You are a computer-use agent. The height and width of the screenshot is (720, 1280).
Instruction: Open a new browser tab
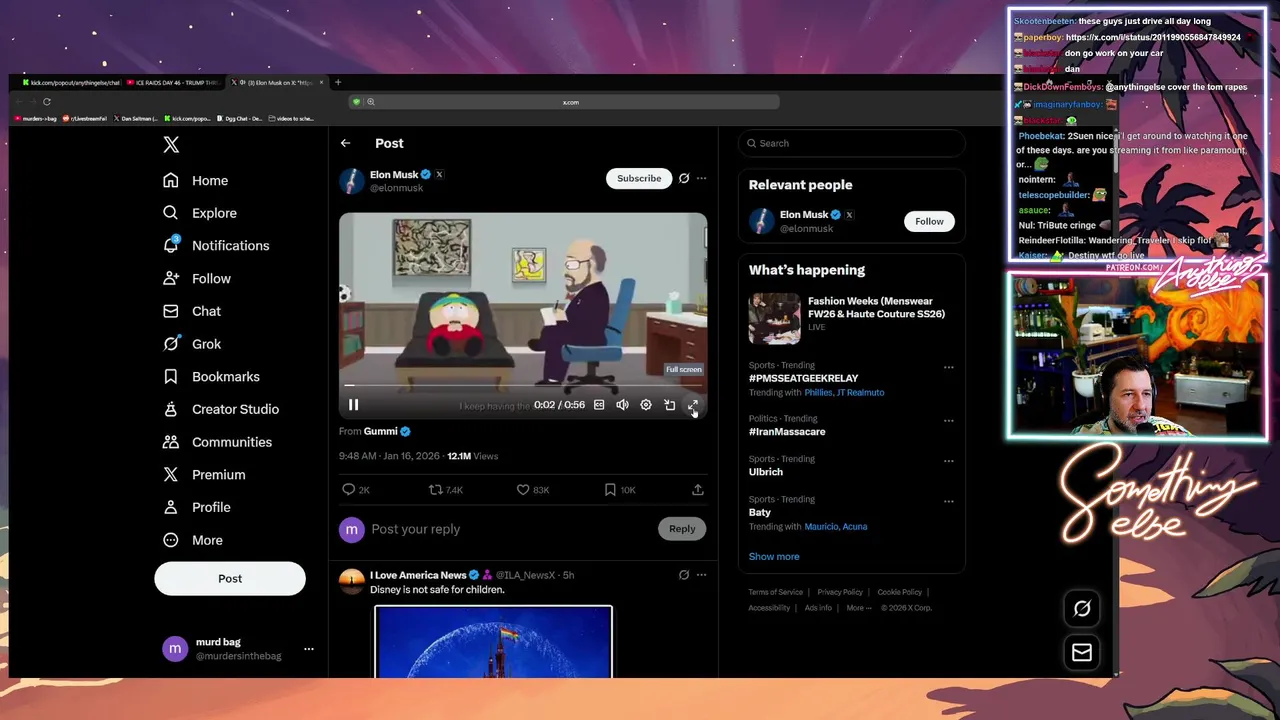coord(338,83)
